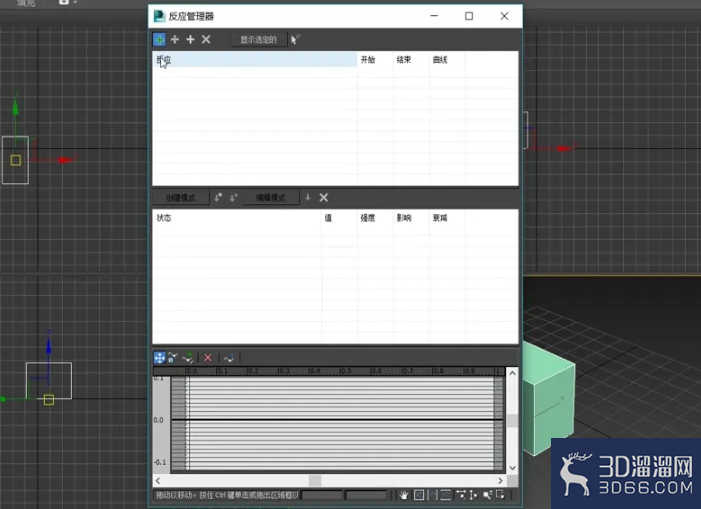Click the 反应管理器 window app icon
701x509 pixels.
tap(159, 16)
